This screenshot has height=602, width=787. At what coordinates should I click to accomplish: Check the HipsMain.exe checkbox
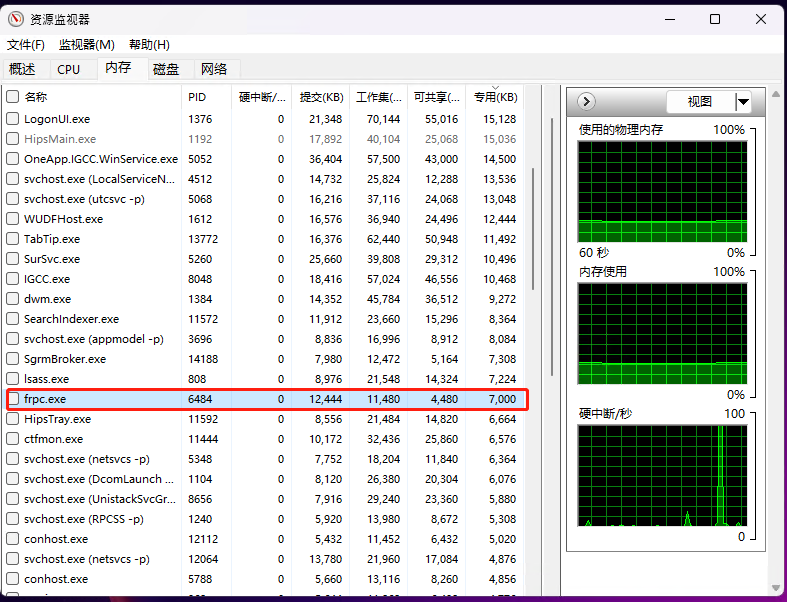point(13,139)
